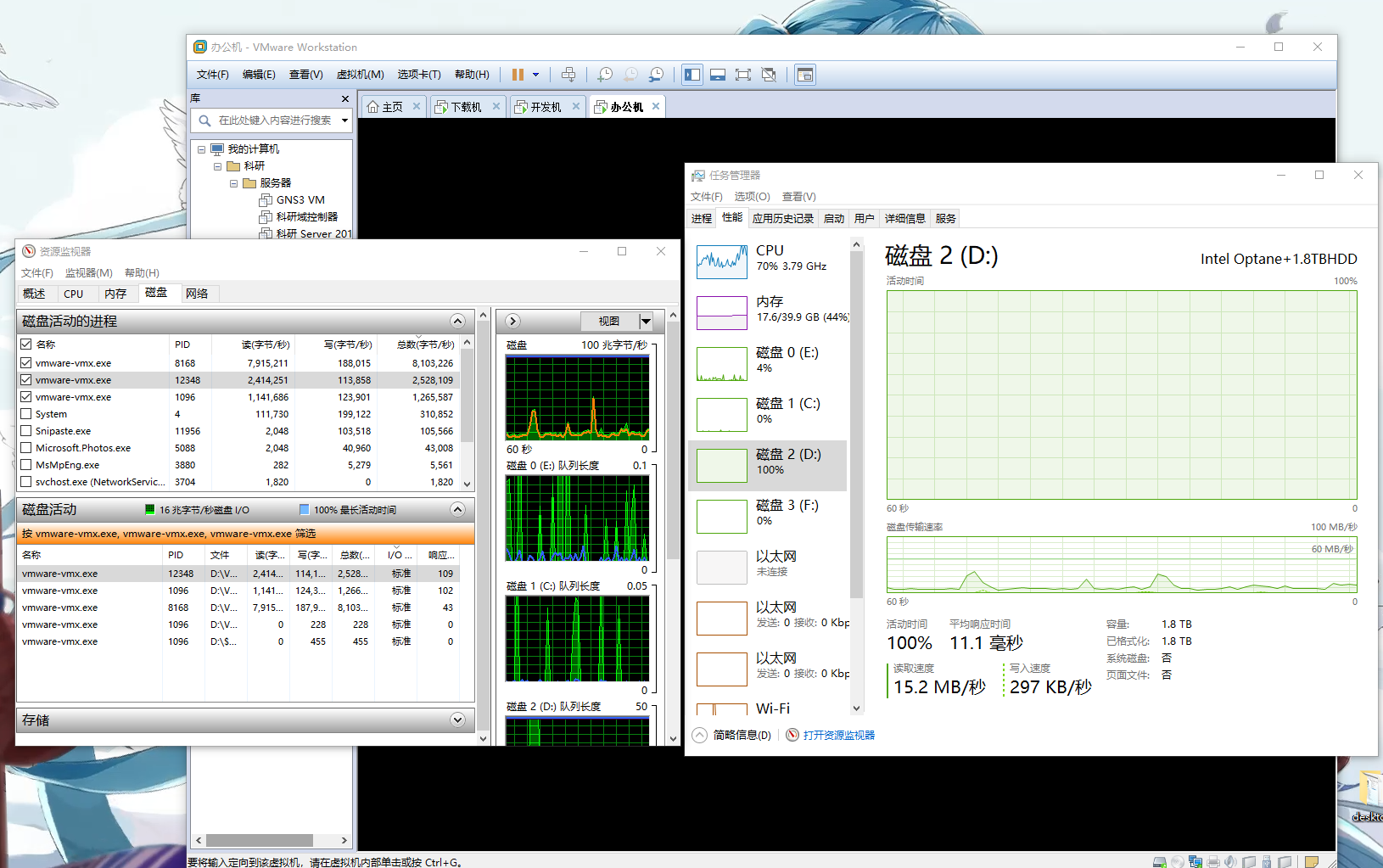Click the sound device icon in VM status bar
1383x868 pixels.
[1231, 861]
